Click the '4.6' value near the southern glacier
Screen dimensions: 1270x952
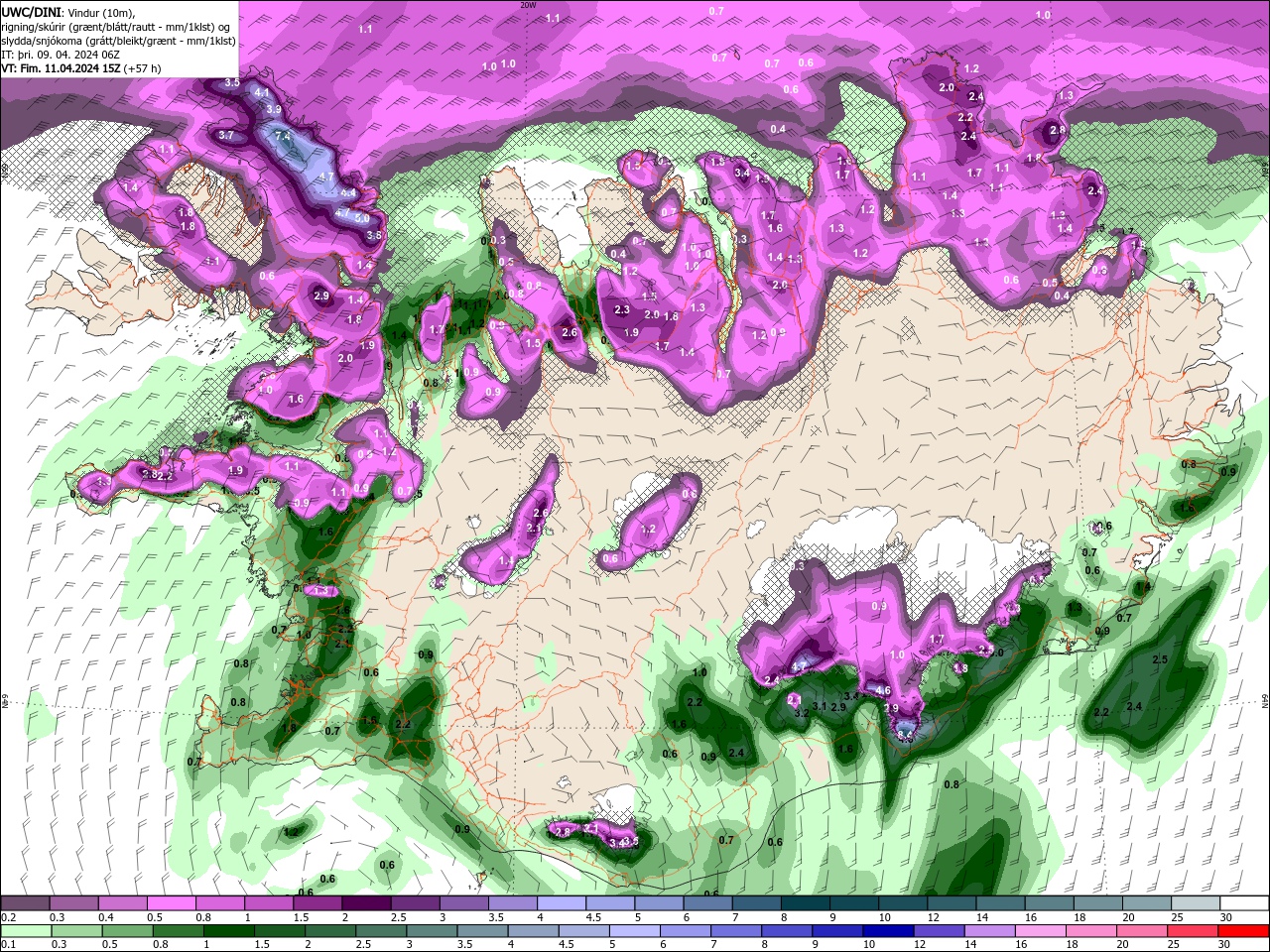click(883, 691)
